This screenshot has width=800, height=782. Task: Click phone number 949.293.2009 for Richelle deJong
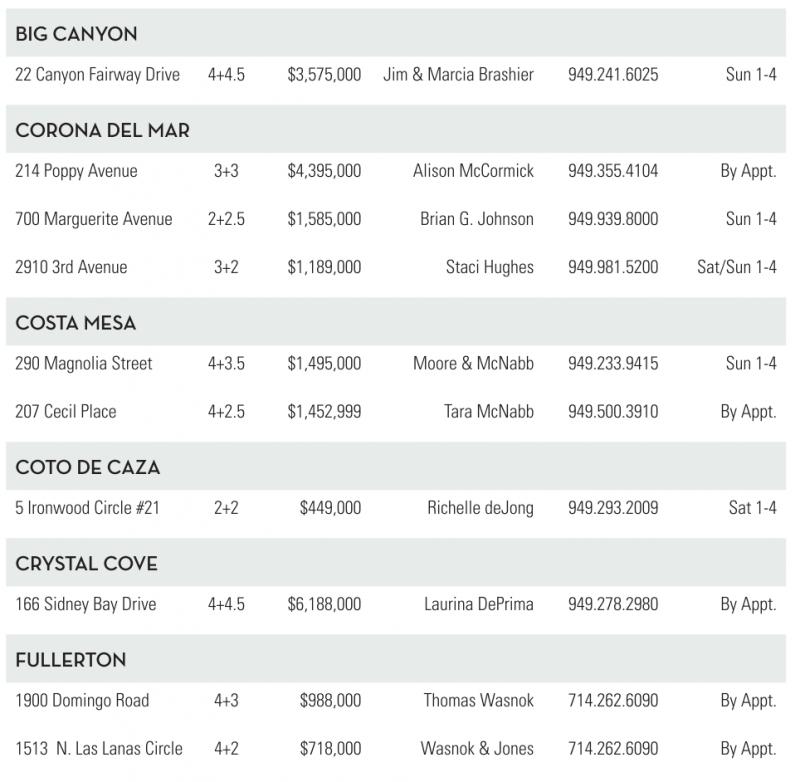click(x=612, y=508)
